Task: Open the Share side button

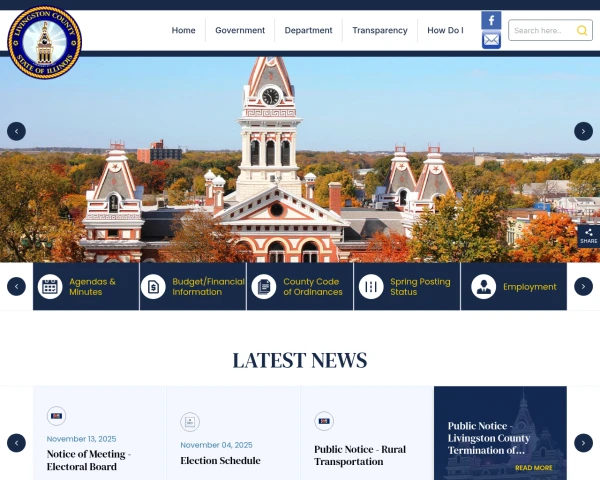Action: (x=589, y=236)
